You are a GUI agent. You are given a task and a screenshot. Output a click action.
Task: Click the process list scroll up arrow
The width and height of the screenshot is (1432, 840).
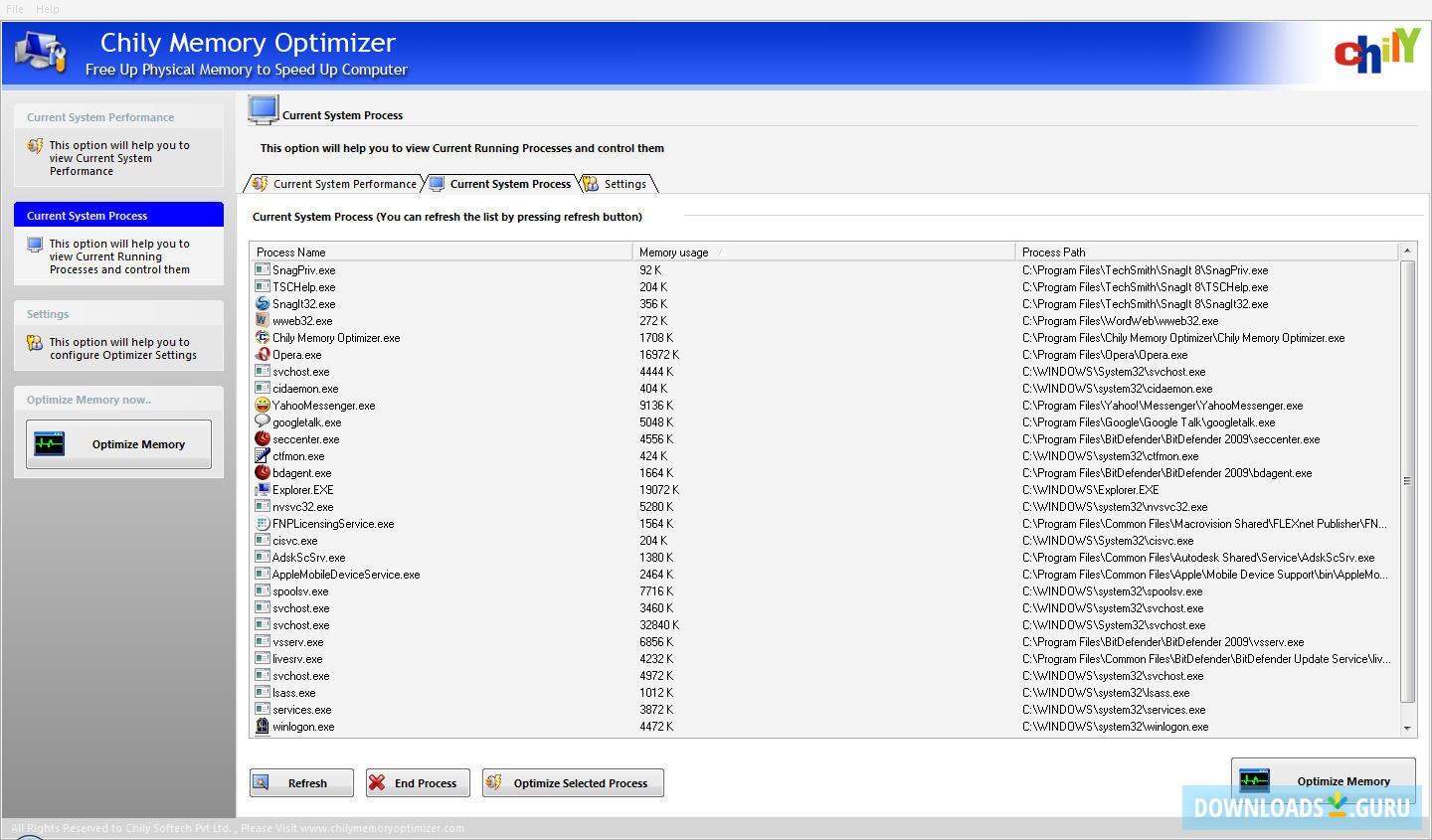(1407, 251)
